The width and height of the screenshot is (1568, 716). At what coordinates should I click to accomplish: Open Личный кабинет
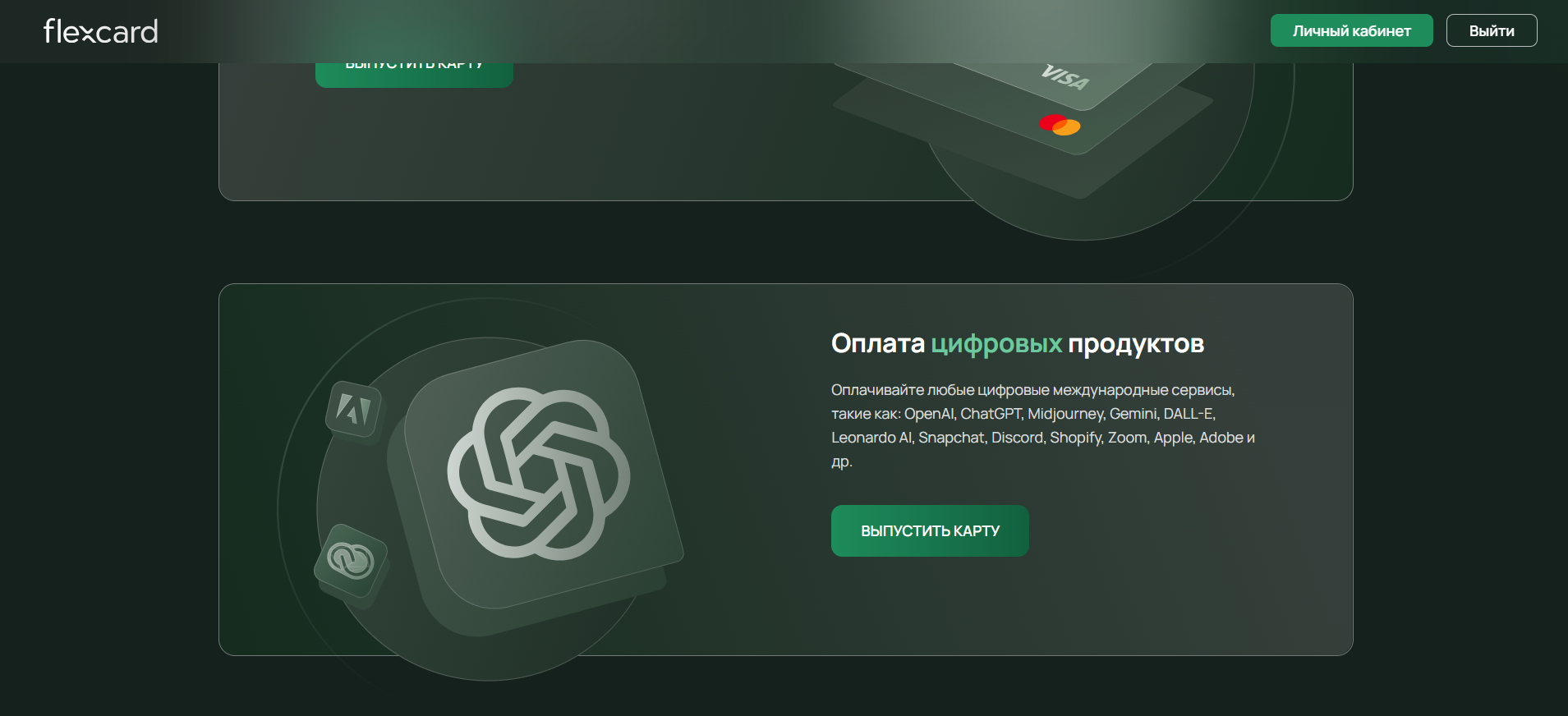1351,30
